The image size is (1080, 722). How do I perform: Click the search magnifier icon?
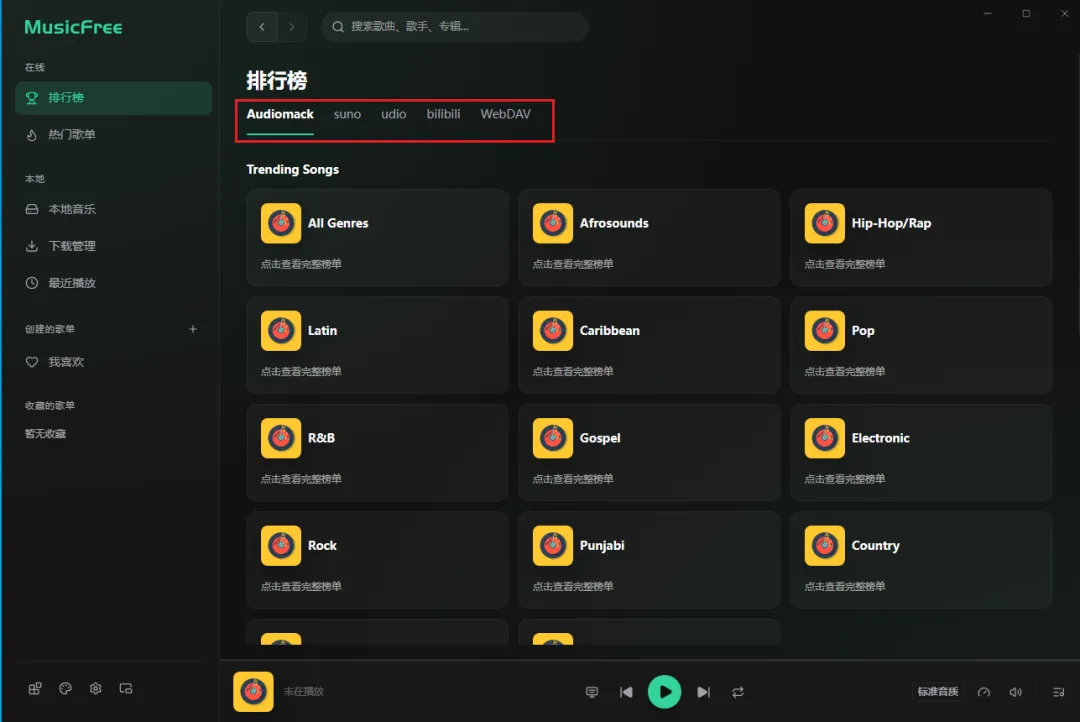(338, 27)
